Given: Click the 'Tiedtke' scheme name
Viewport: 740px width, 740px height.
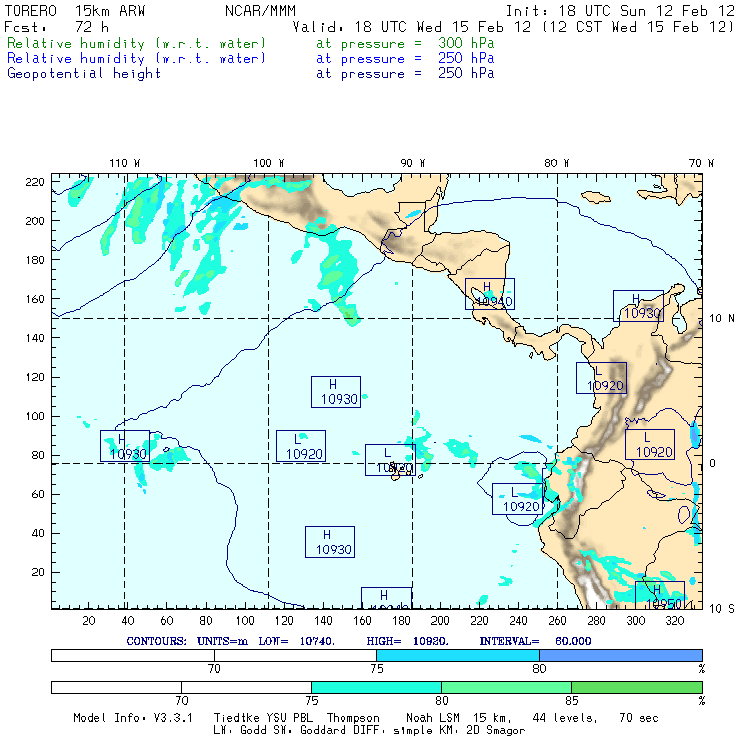Looking at the screenshot, I should click(236, 718).
